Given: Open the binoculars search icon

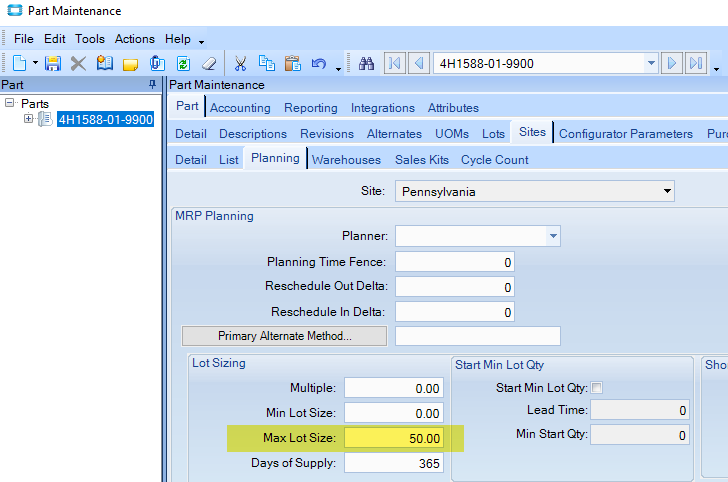Looking at the screenshot, I should point(366,63).
